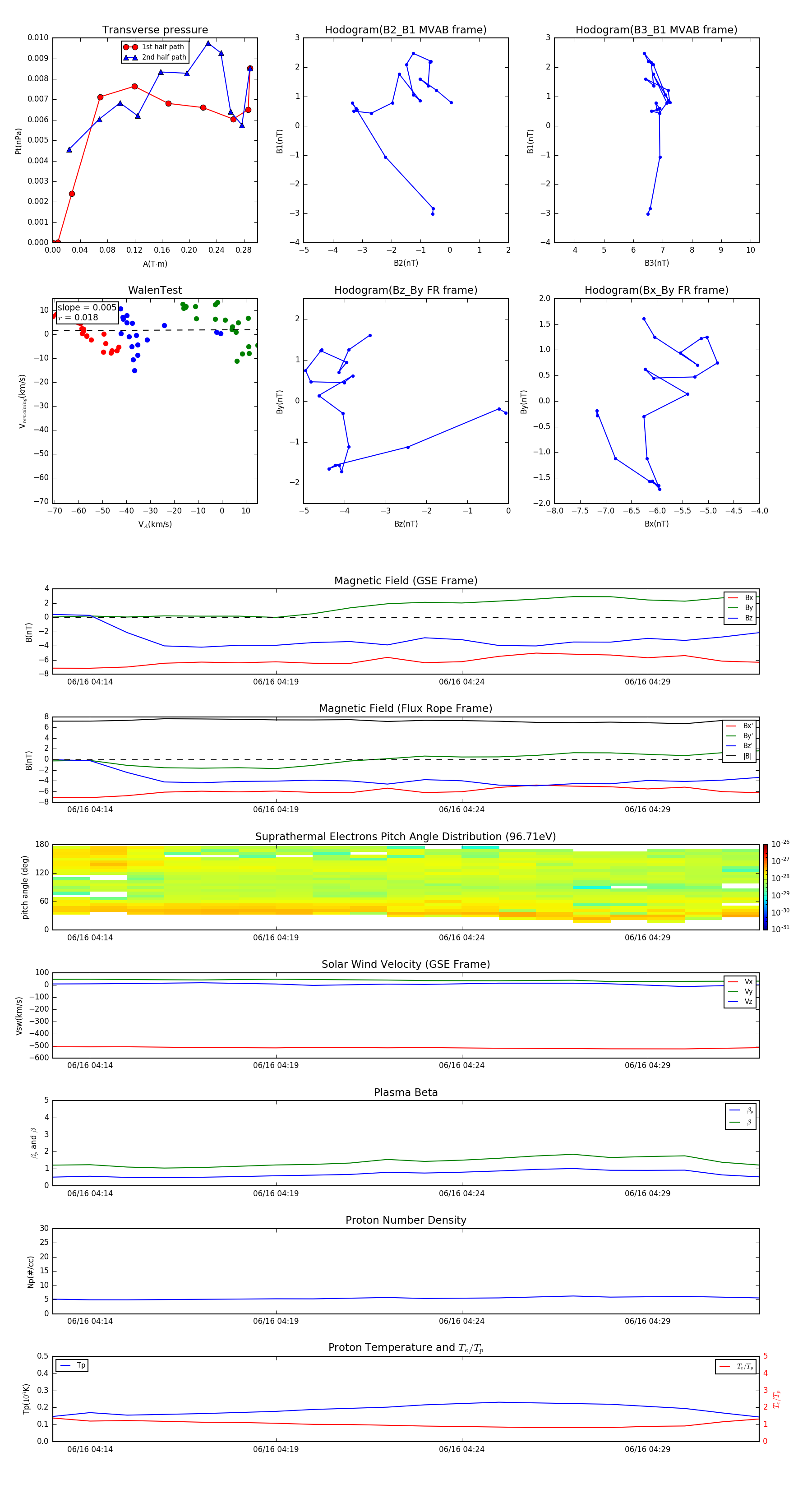The height and width of the screenshot is (1489, 812).
Task: Click the 'Pt(nPa)' y-axis label
Action: click(x=18, y=140)
